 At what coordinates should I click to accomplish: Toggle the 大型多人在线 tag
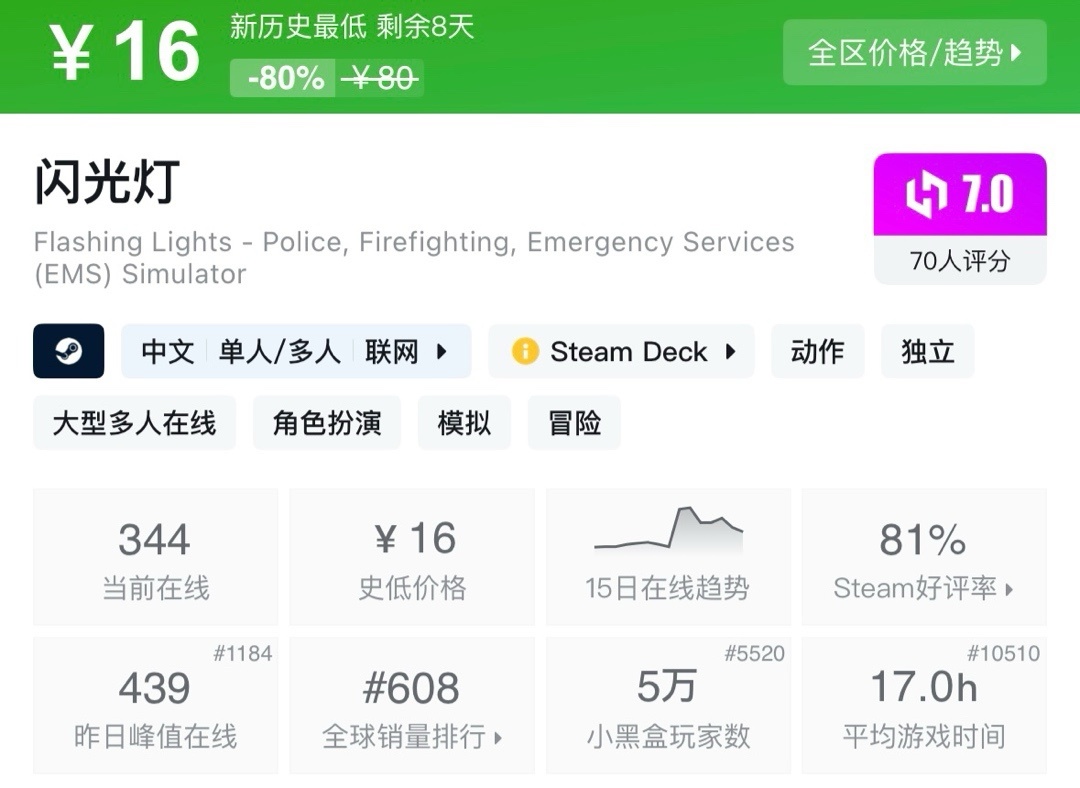(134, 423)
